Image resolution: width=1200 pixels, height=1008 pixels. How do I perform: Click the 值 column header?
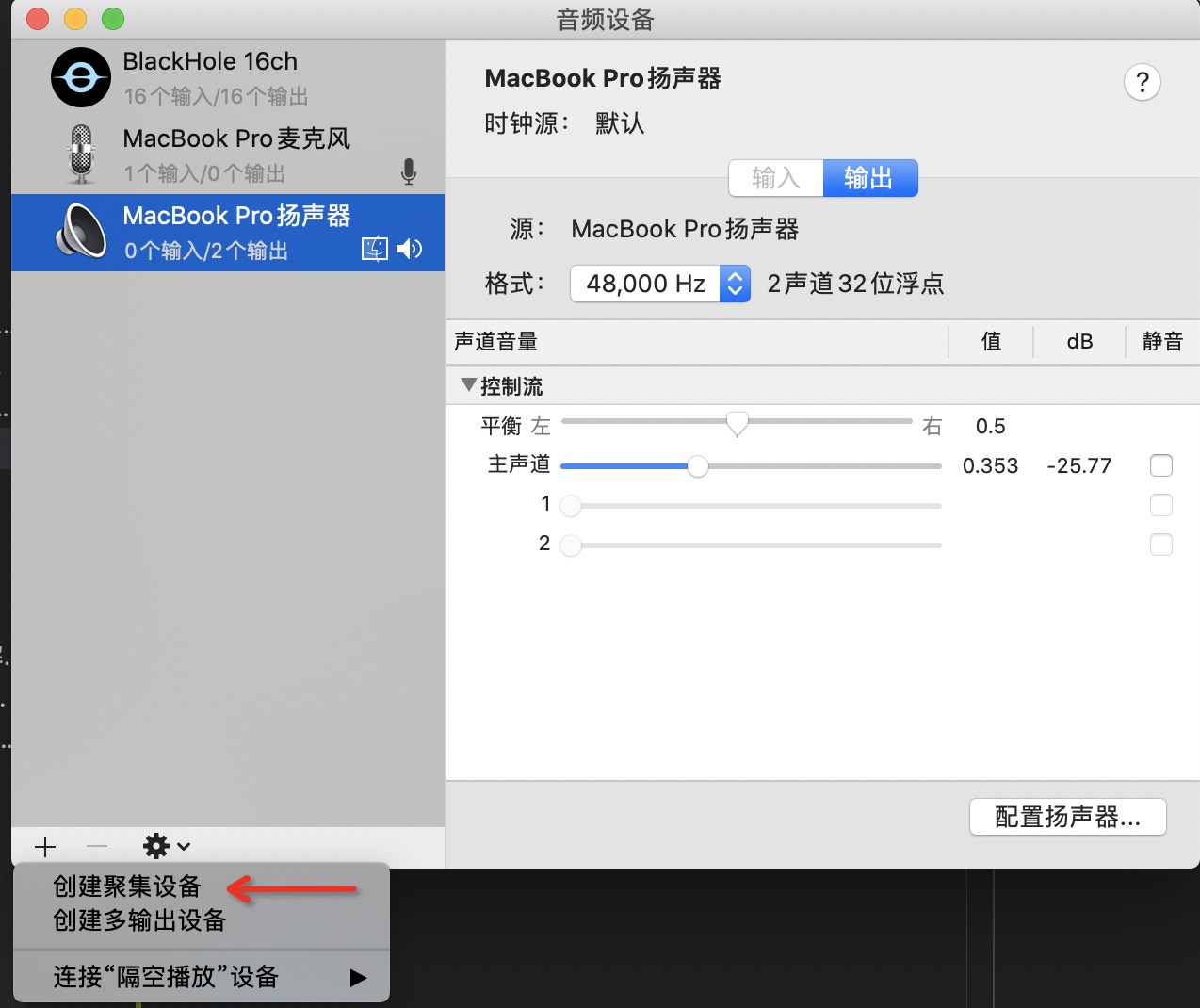click(991, 342)
